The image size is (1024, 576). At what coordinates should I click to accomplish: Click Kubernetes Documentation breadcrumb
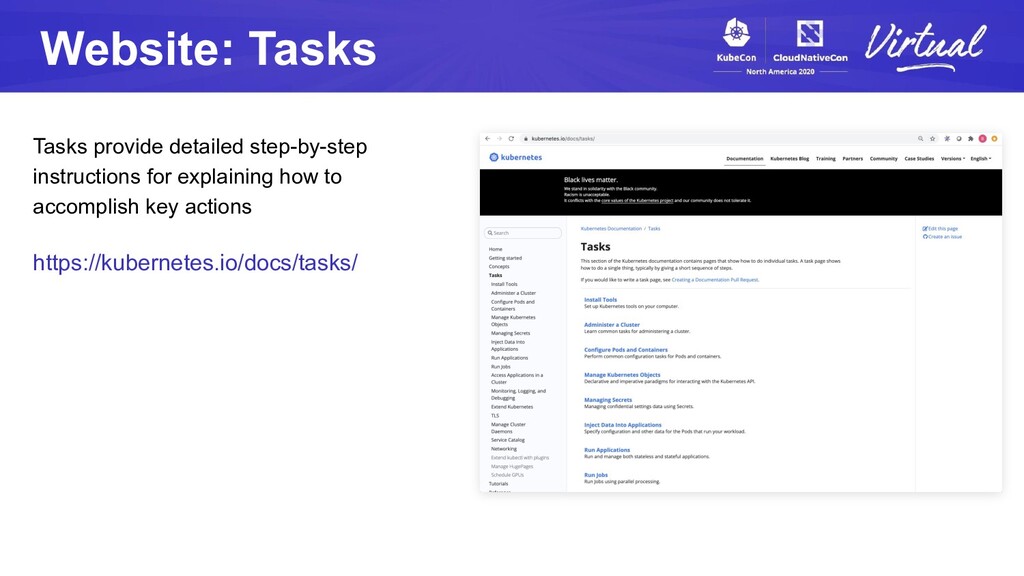(x=611, y=229)
